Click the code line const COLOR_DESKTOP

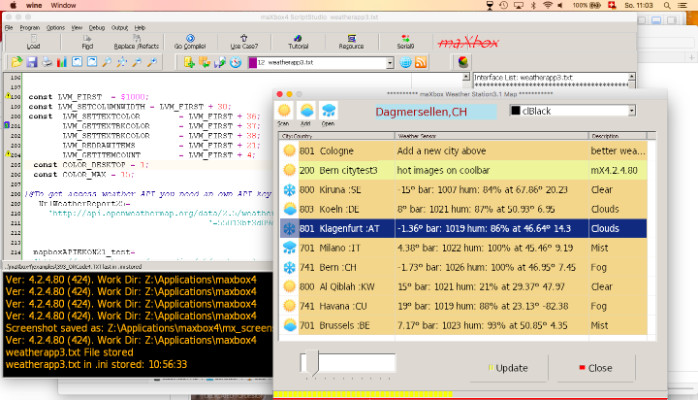91,165
